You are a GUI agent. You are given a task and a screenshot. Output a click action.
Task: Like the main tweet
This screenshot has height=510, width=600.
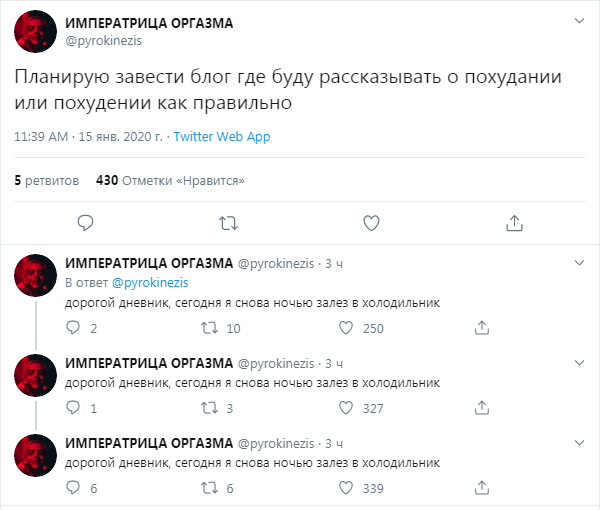pyautogui.click(x=370, y=222)
